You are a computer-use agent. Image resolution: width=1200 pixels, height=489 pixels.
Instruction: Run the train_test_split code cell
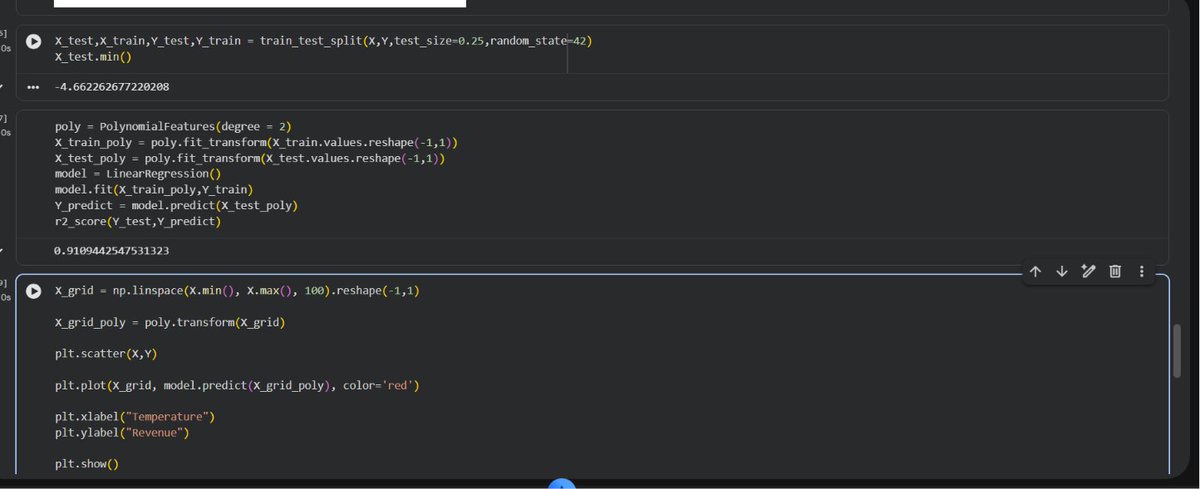(x=34, y=42)
